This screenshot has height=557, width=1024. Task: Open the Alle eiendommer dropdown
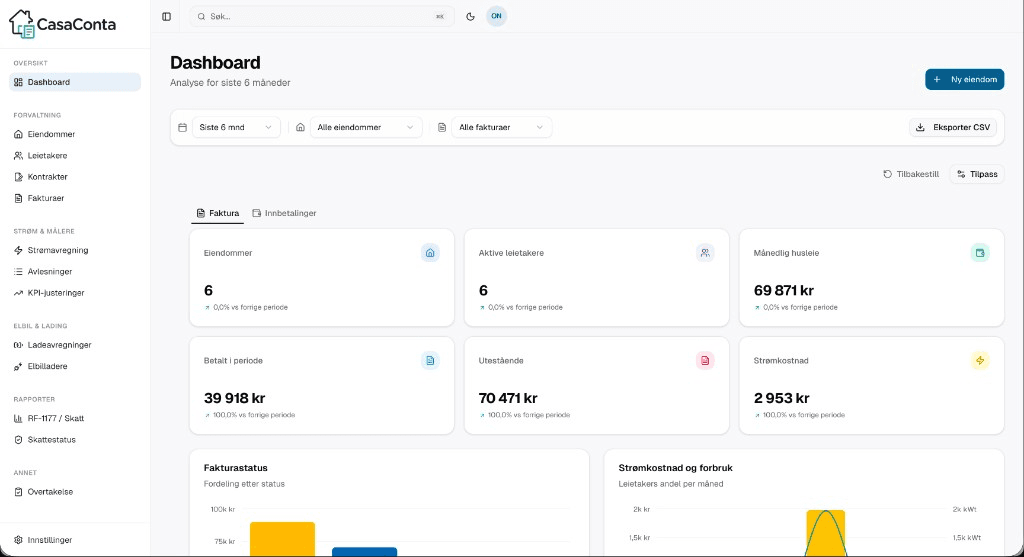coord(366,127)
